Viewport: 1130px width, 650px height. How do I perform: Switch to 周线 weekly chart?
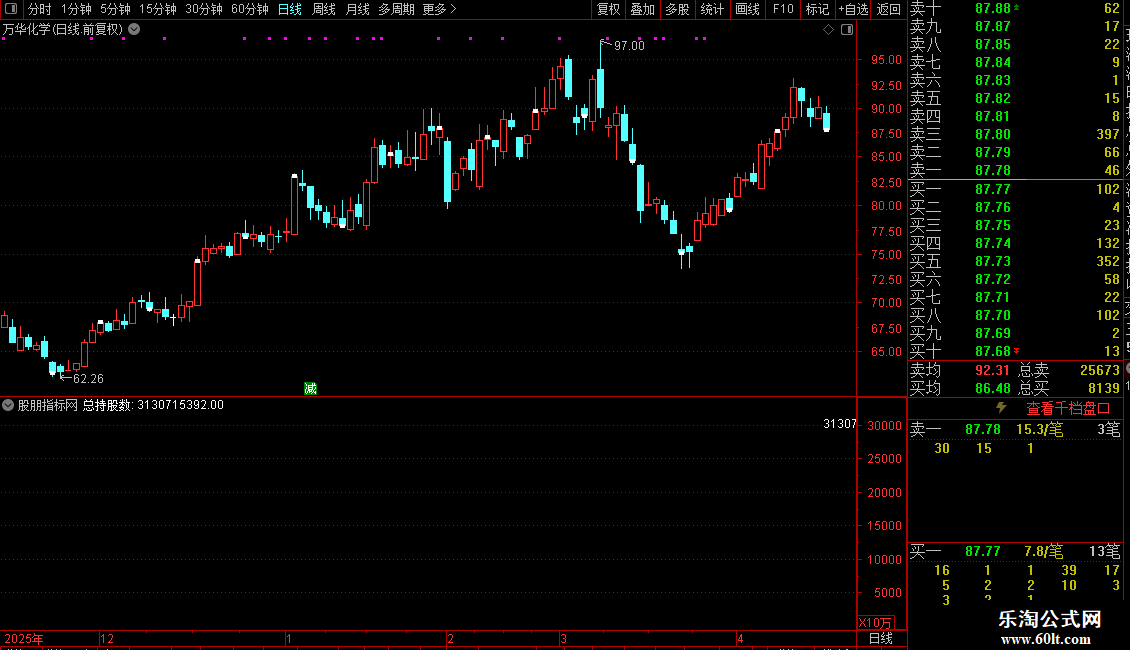click(324, 9)
